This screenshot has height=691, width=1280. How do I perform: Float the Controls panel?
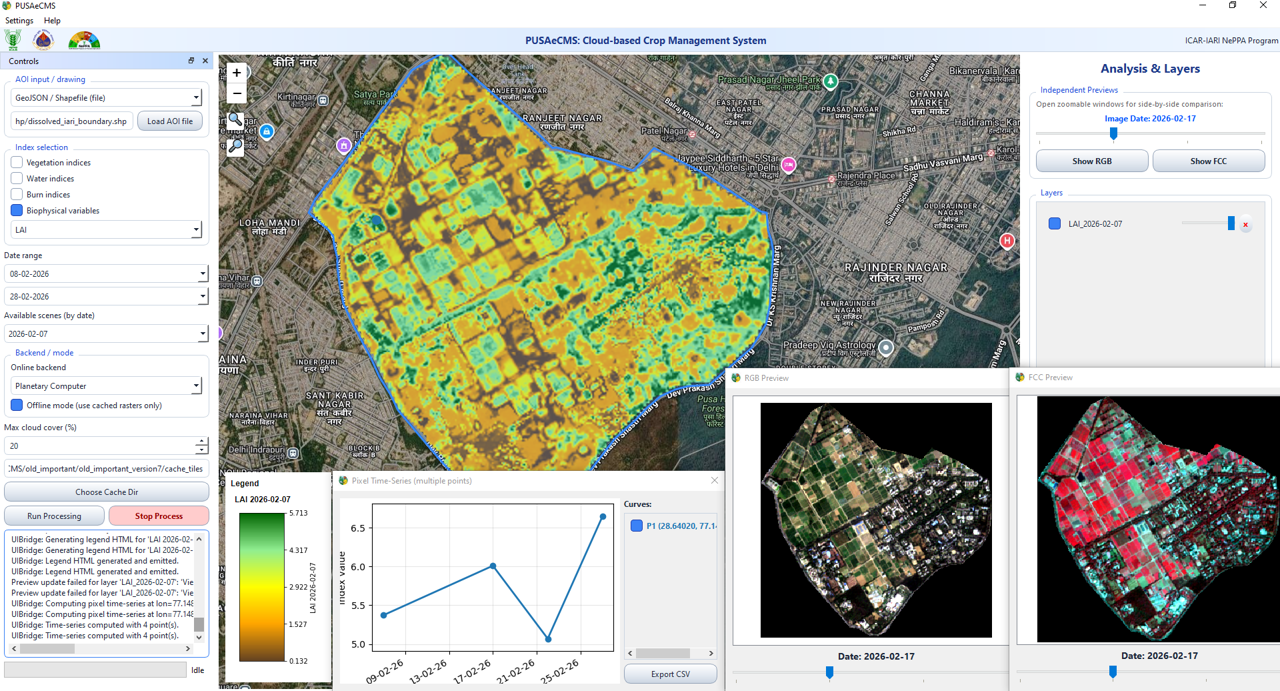(x=191, y=61)
